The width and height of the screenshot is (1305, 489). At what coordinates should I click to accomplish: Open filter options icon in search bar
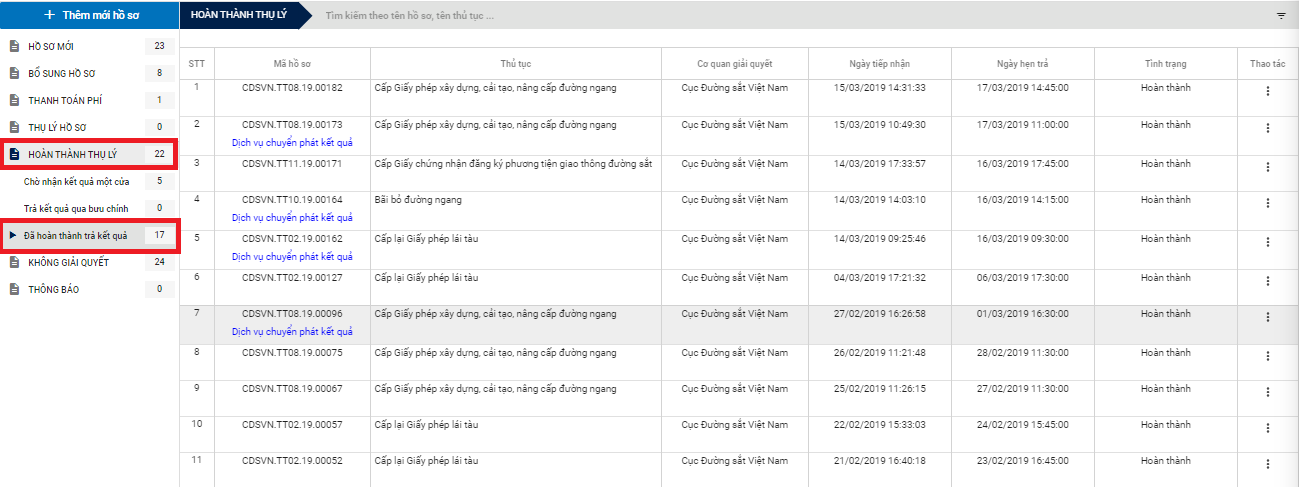click(x=1281, y=16)
